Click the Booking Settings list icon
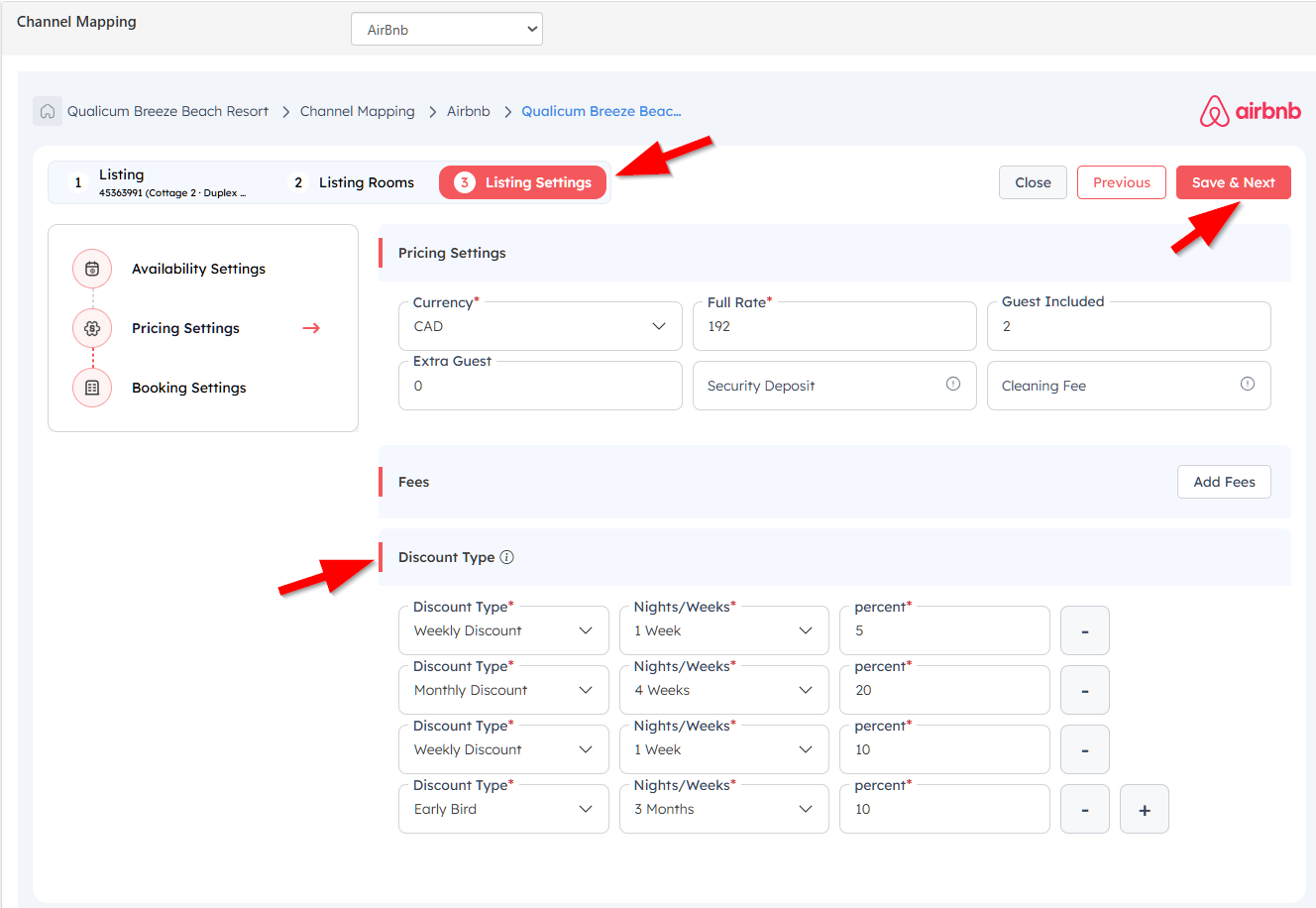Screen dimensions: 1316x908 click(92, 388)
